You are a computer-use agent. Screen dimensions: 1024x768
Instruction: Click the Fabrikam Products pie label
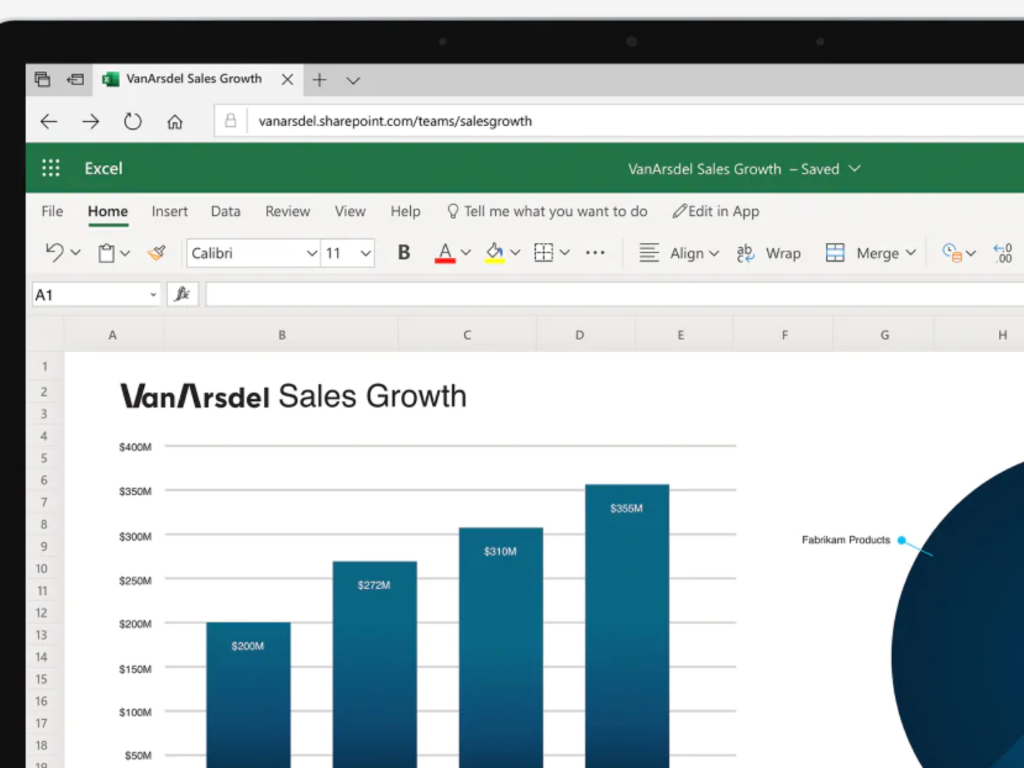click(846, 540)
